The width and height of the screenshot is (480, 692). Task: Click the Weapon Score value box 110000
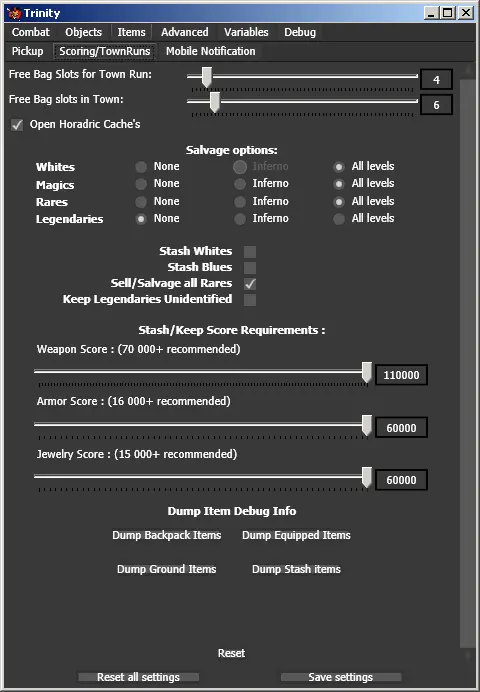401,375
